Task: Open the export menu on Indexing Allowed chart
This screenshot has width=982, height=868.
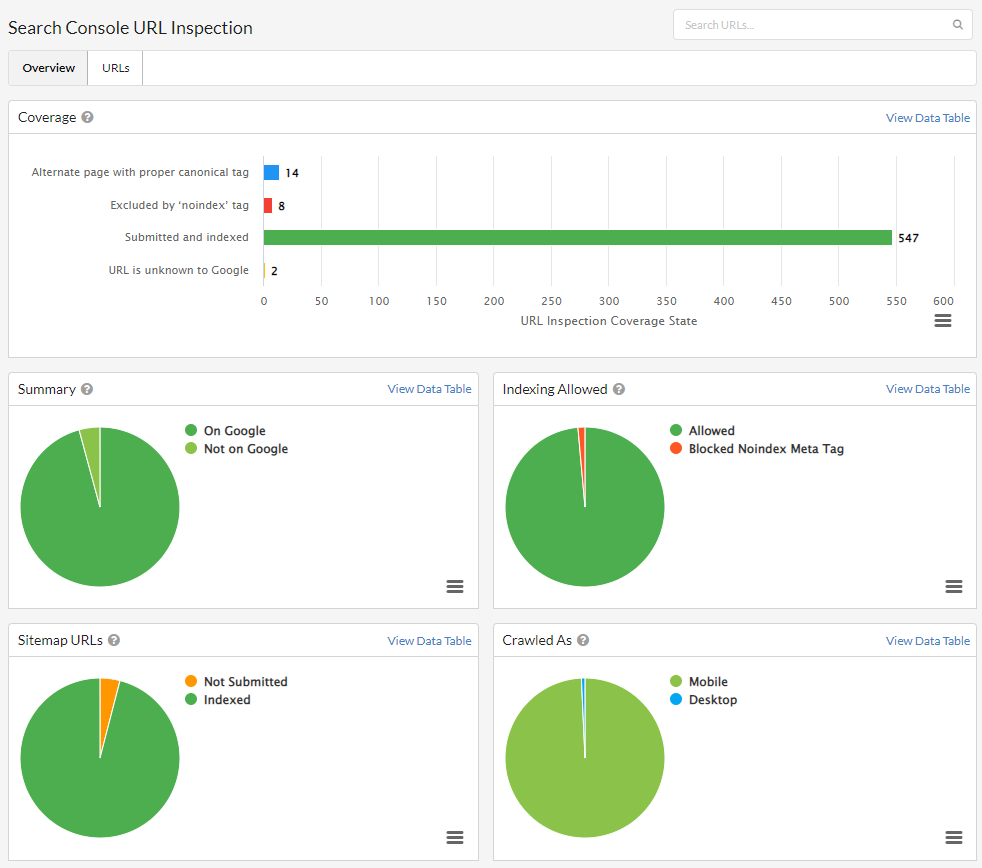Action: click(953, 586)
